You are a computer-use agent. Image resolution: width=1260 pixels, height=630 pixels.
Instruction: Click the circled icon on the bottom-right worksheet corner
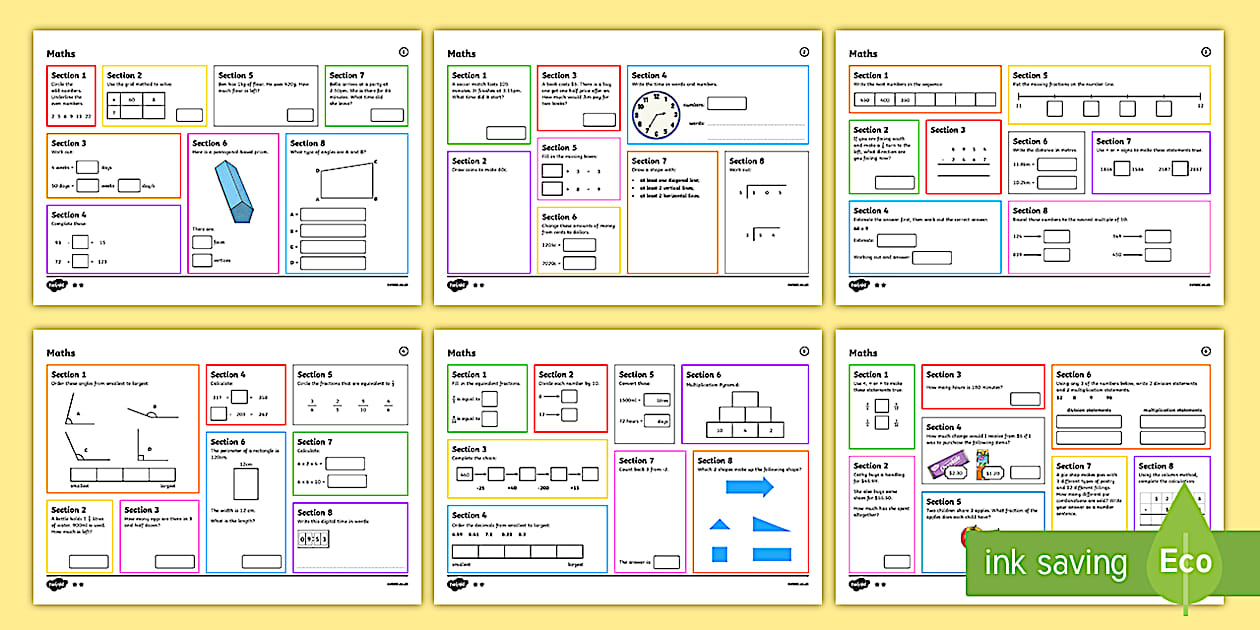click(1204, 353)
